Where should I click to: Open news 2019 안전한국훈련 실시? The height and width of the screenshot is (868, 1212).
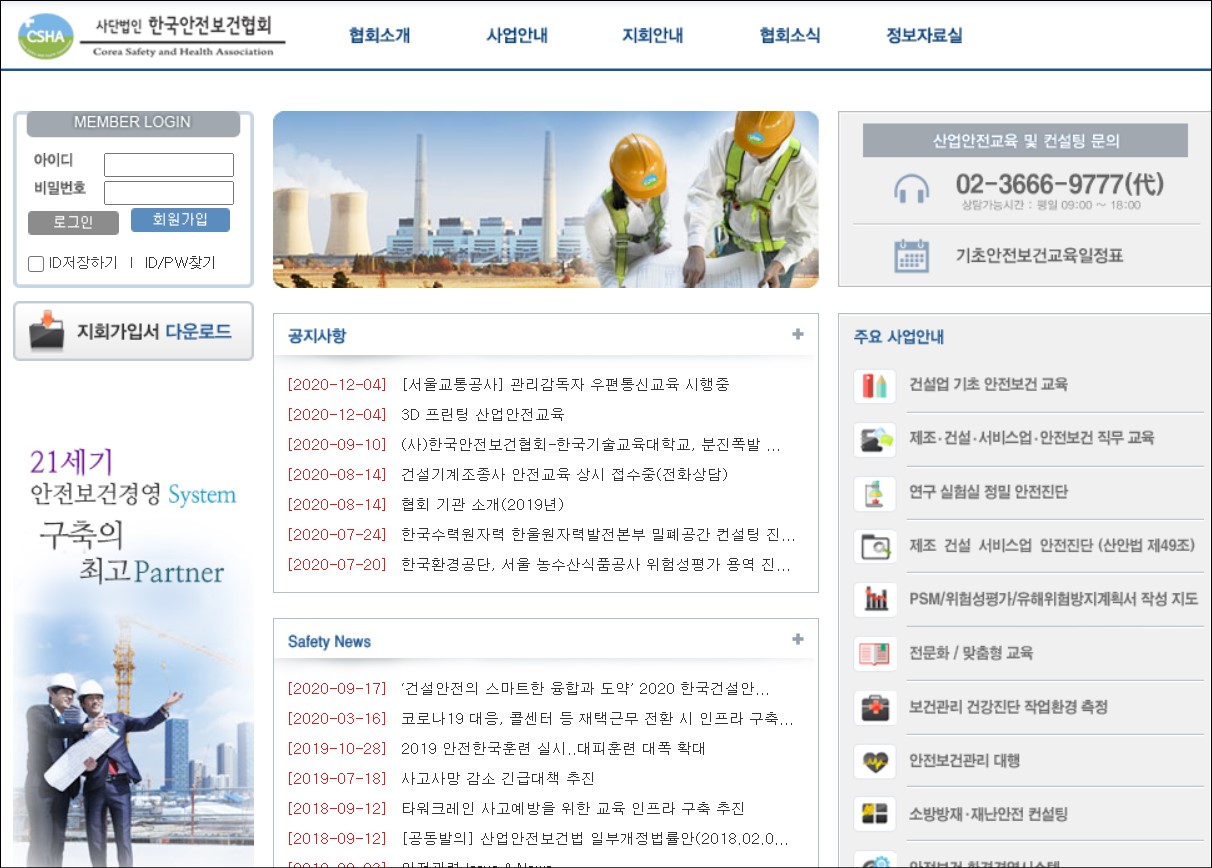point(553,748)
